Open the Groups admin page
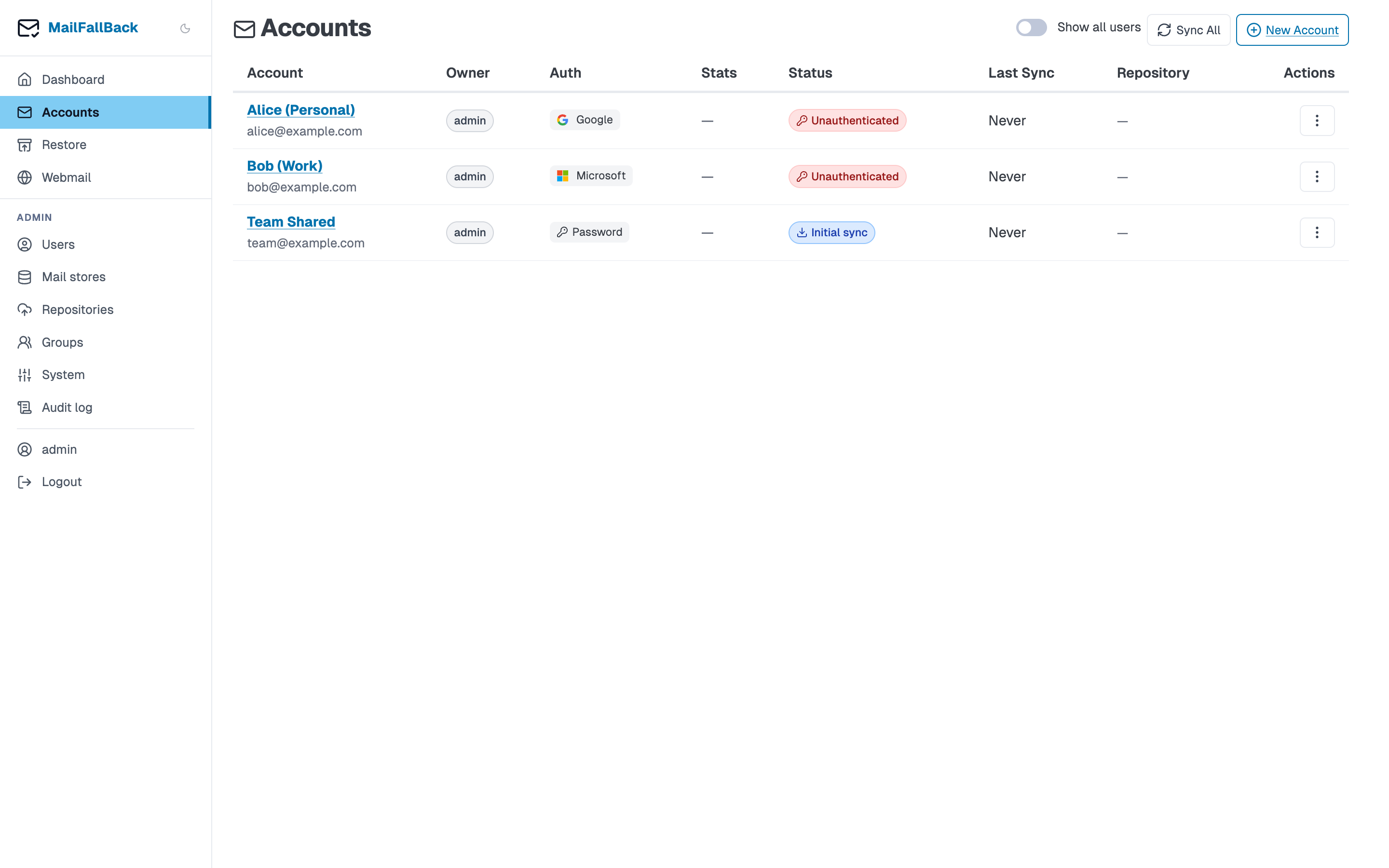This screenshot has width=1389, height=868. [x=106, y=342]
